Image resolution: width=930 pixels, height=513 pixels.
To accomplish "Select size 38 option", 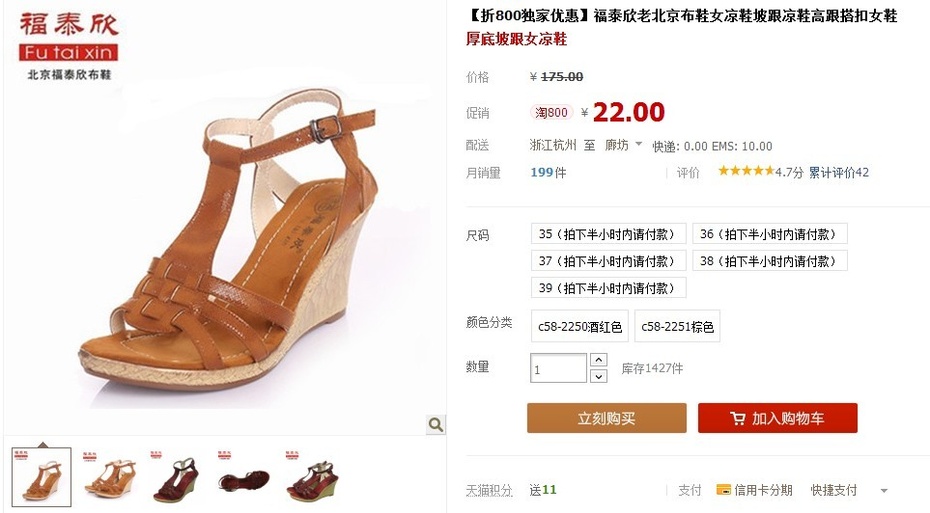I will coord(770,261).
